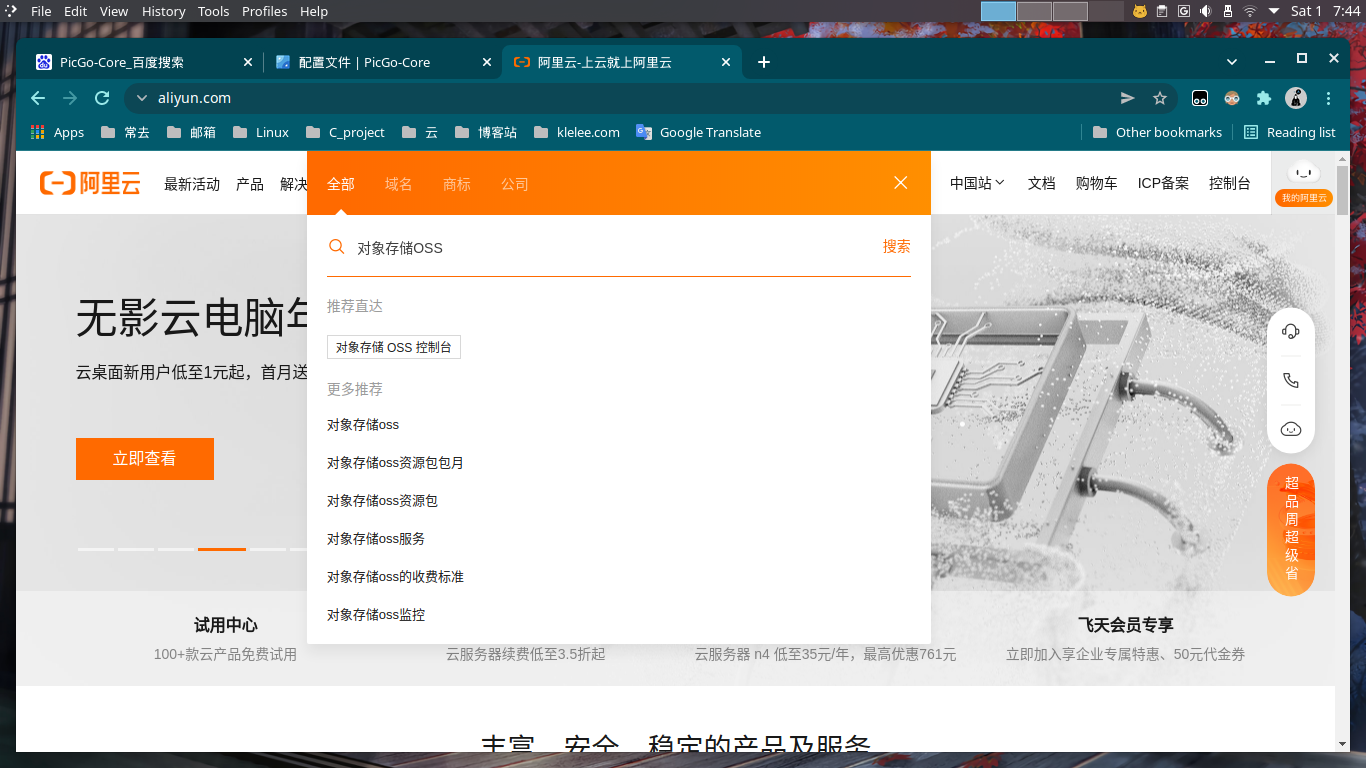1366x768 pixels.
Task: Open the Profiles menu
Action: tap(264, 11)
